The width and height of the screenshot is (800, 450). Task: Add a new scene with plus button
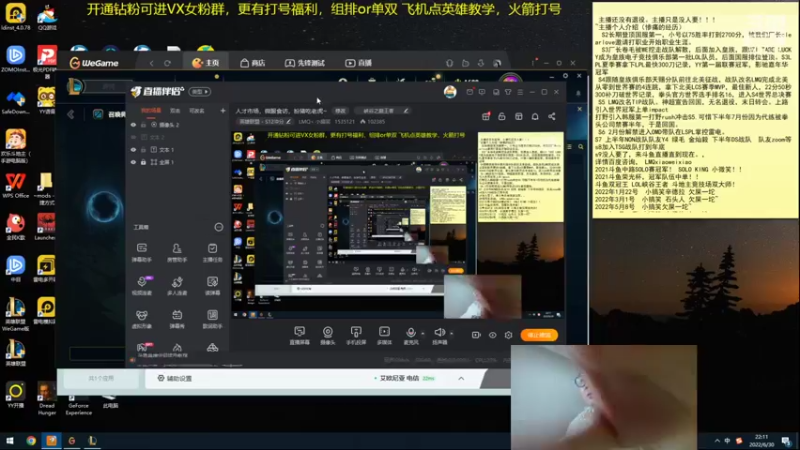[x=223, y=111]
